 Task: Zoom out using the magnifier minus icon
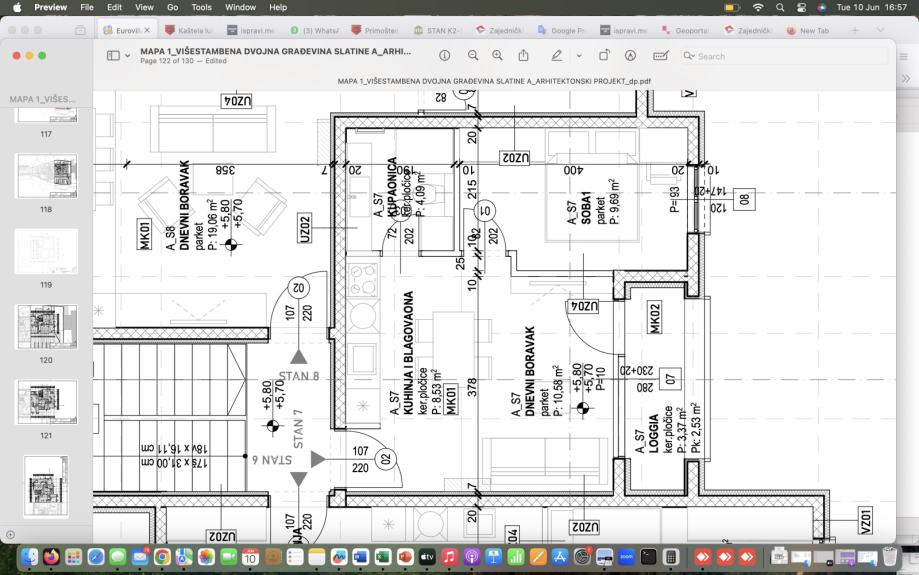pos(473,56)
